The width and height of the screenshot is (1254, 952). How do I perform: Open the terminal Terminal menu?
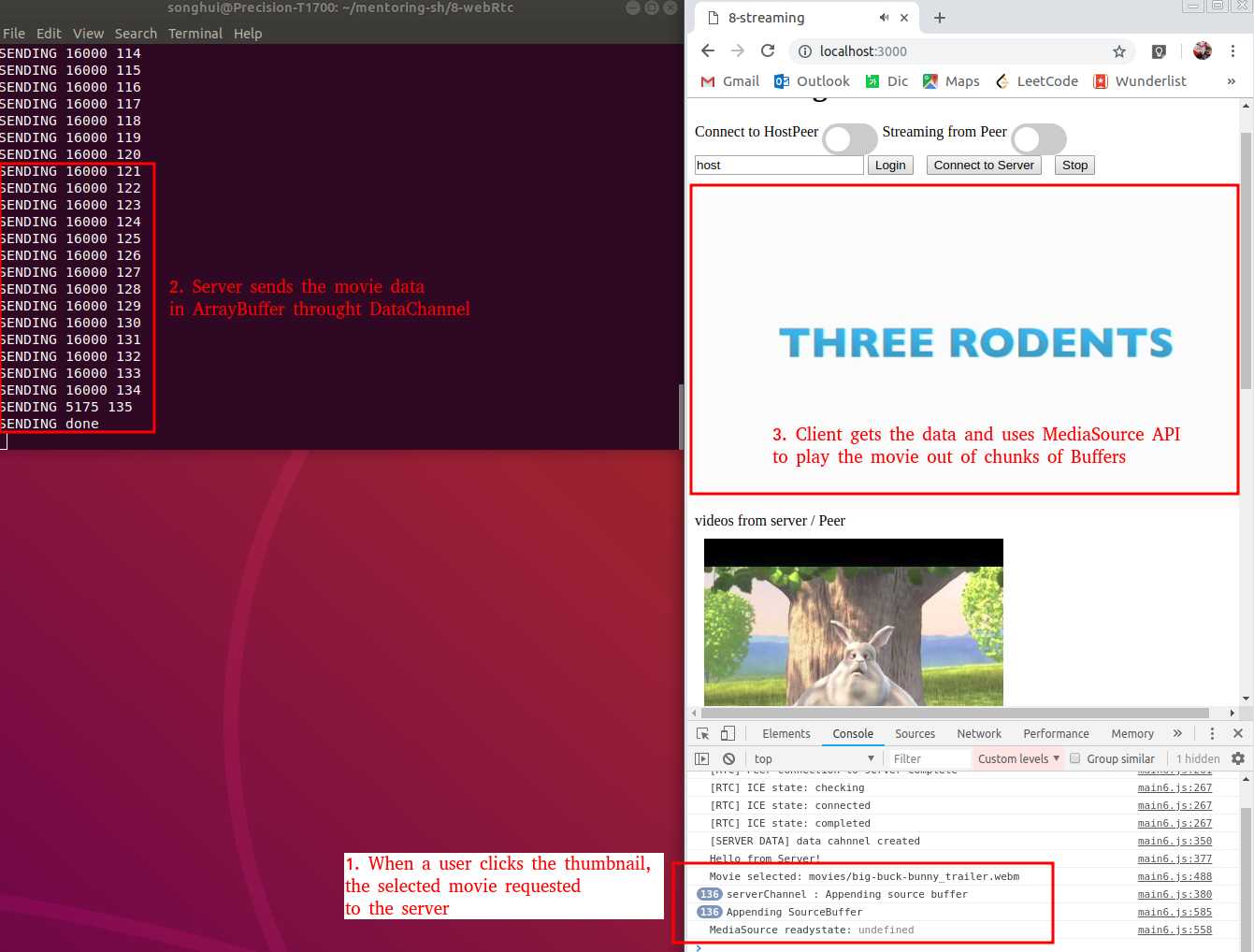pyautogui.click(x=195, y=34)
